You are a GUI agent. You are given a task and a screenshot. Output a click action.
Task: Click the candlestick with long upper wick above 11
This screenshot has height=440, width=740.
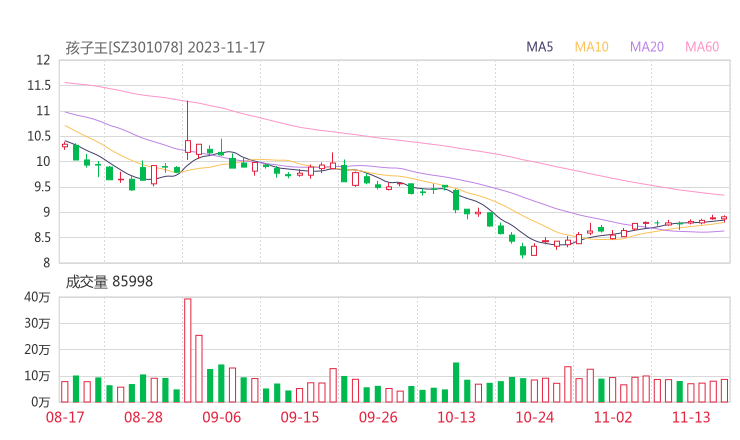pyautogui.click(x=188, y=130)
